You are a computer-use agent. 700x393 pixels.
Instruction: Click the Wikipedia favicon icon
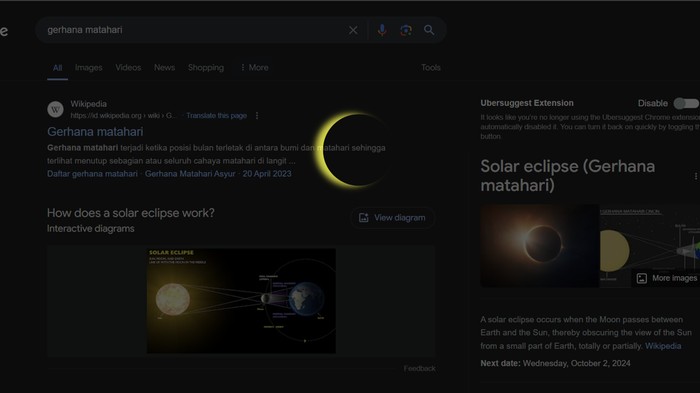click(x=55, y=109)
